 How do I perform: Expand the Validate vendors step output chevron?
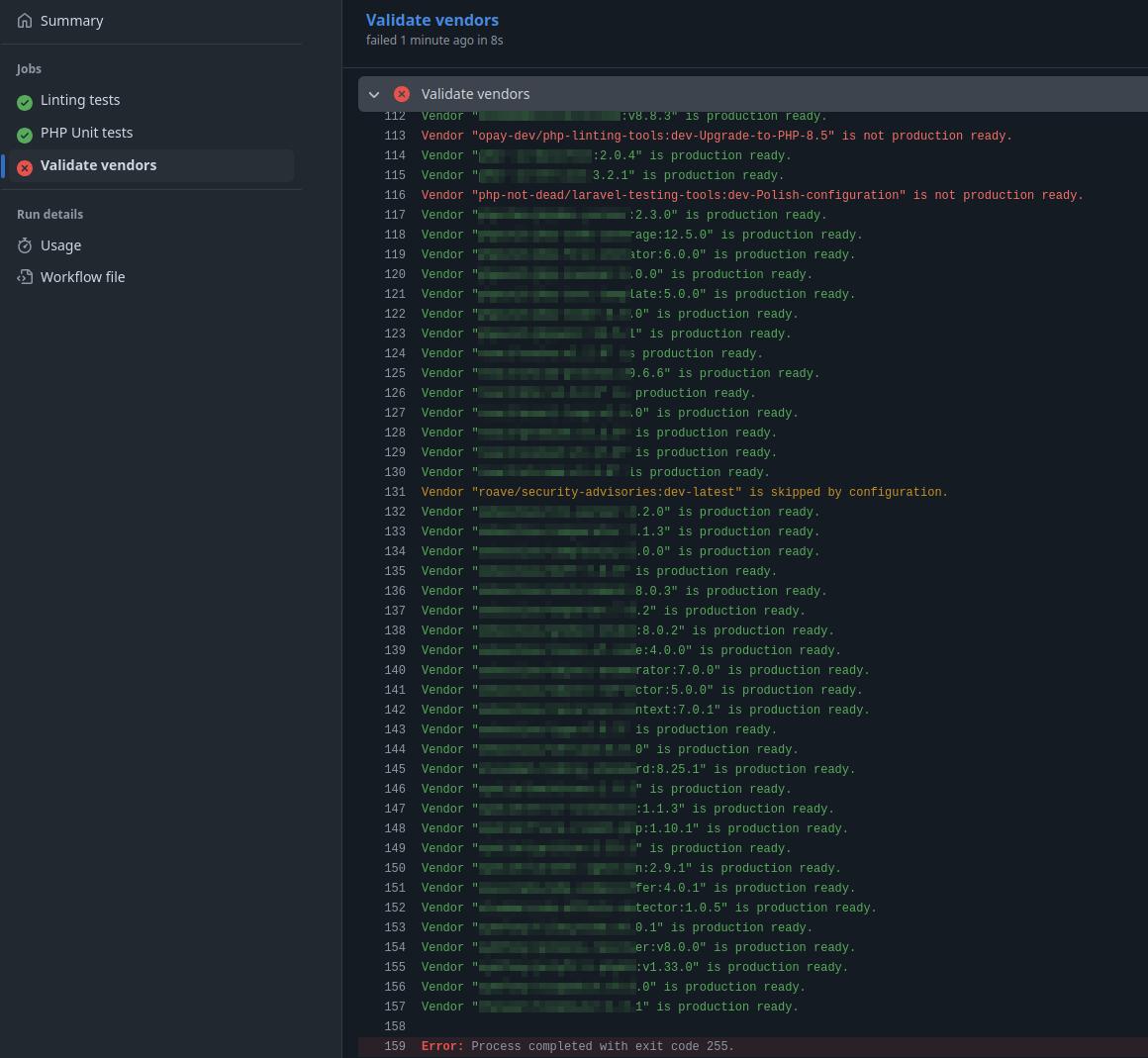(374, 94)
